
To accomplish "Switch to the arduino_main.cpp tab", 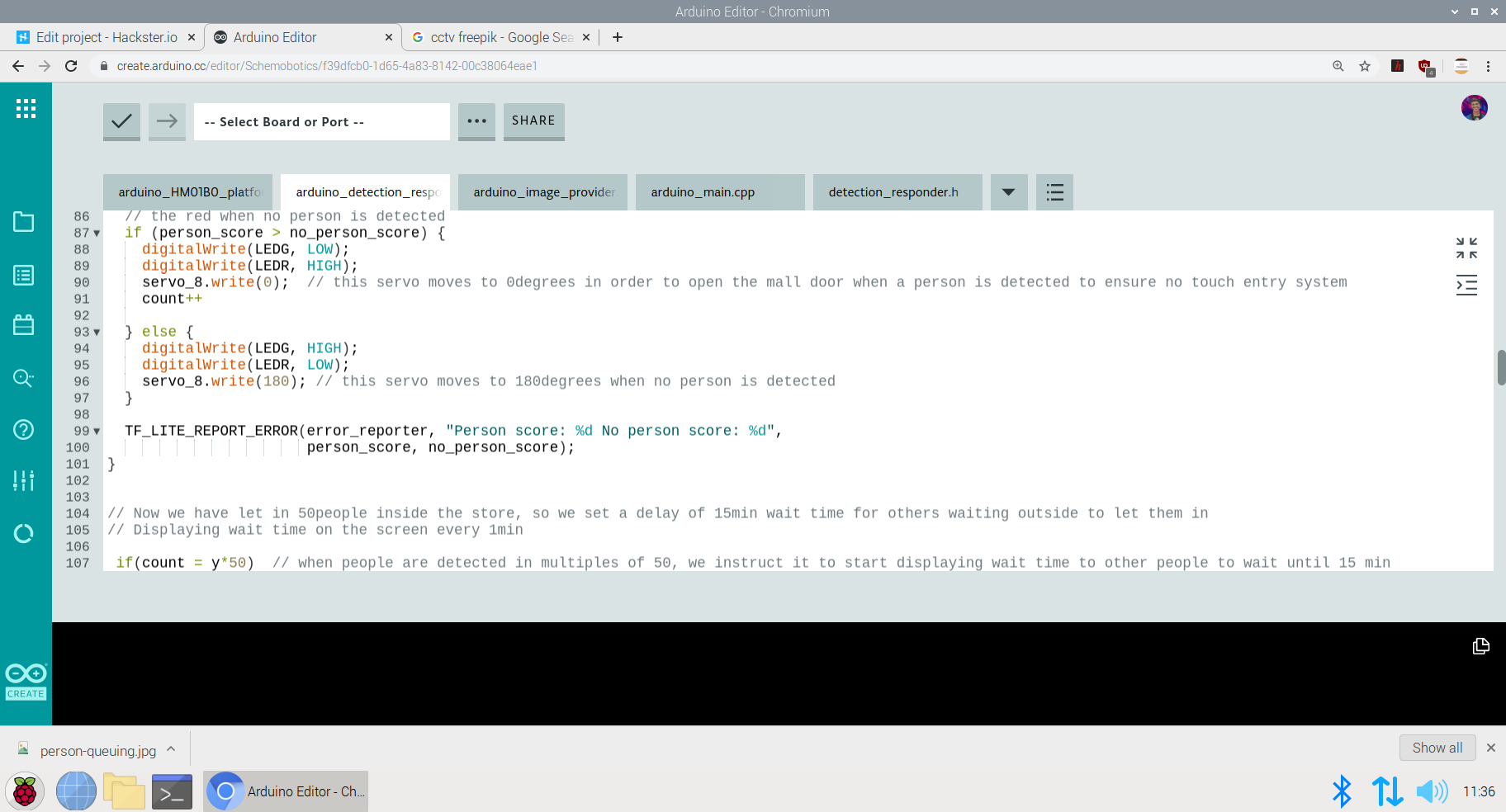I will 719,191.
